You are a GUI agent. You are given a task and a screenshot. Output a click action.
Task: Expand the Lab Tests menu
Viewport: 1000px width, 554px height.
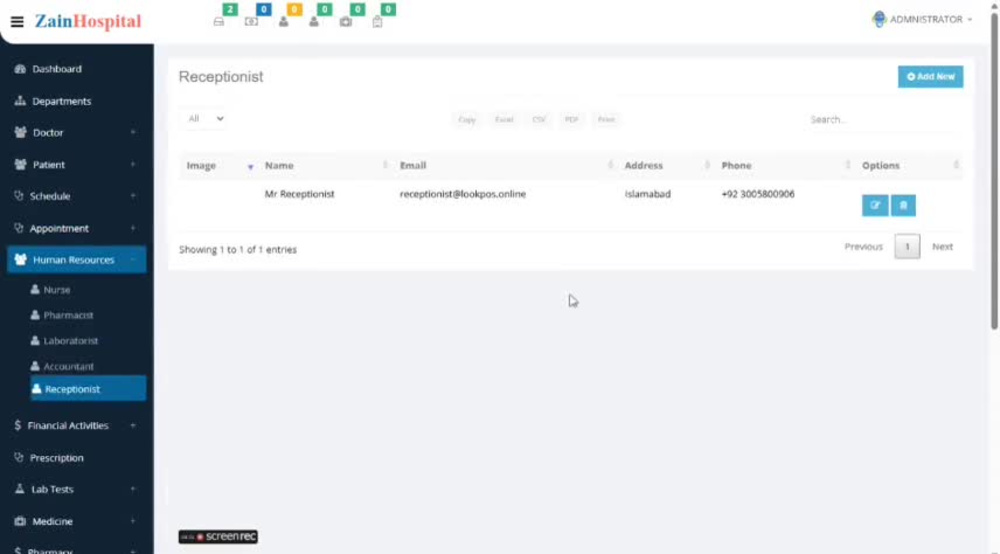click(77, 489)
